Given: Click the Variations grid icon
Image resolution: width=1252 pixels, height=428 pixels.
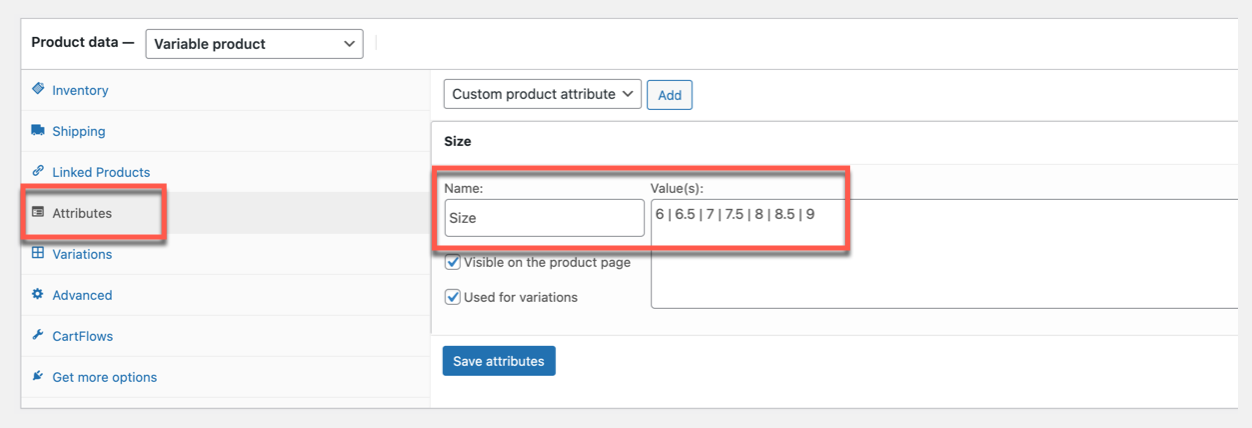Looking at the screenshot, I should [x=38, y=253].
